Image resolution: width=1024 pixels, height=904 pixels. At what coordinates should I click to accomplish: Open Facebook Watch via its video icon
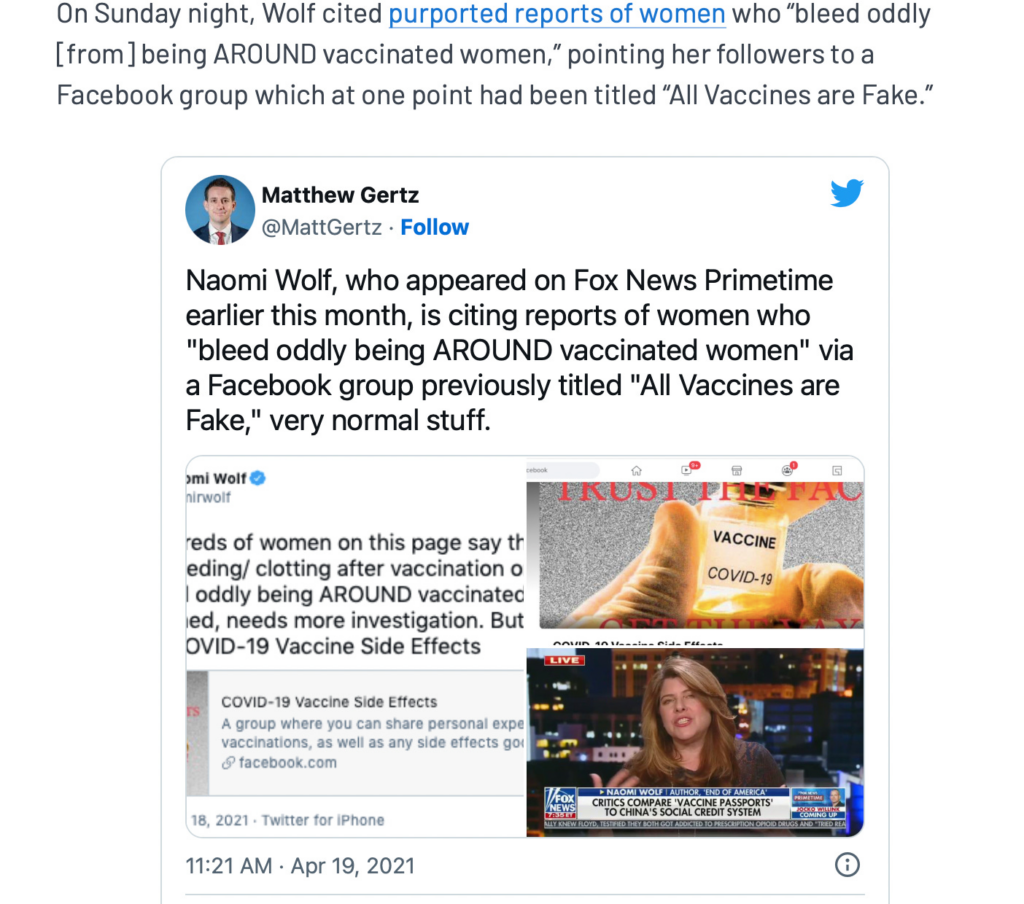tap(687, 469)
